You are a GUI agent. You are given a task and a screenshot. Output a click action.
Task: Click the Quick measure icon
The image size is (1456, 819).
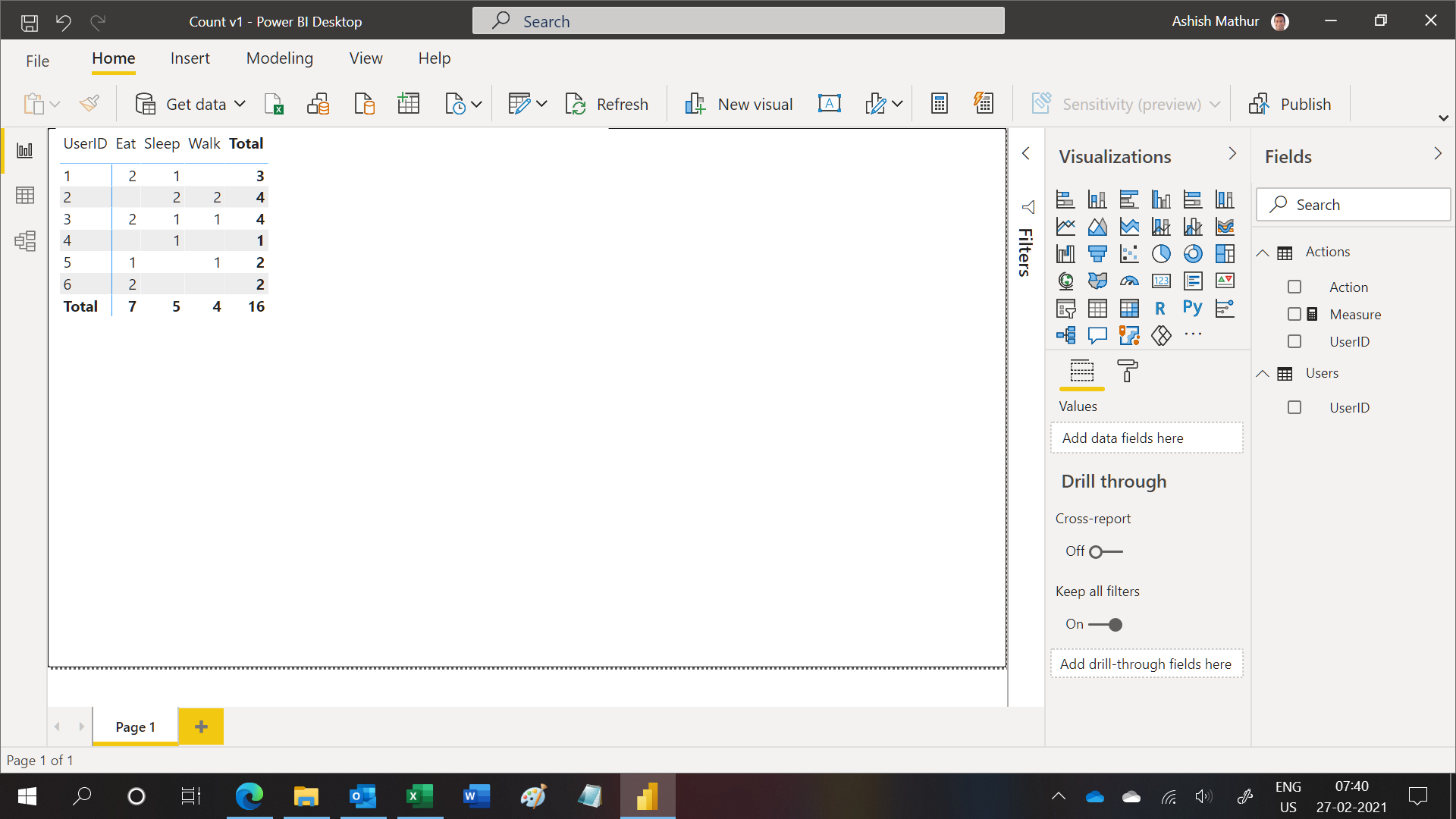click(x=984, y=104)
